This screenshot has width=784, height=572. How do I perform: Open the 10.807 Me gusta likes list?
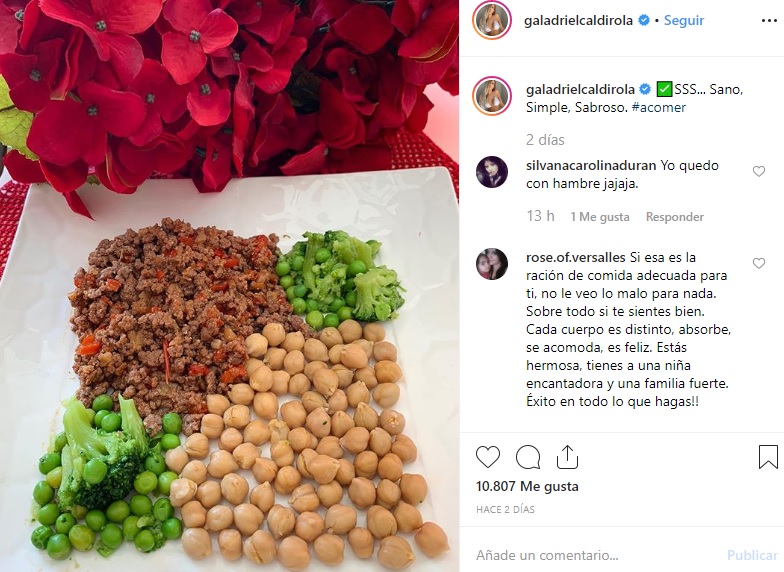click(527, 486)
